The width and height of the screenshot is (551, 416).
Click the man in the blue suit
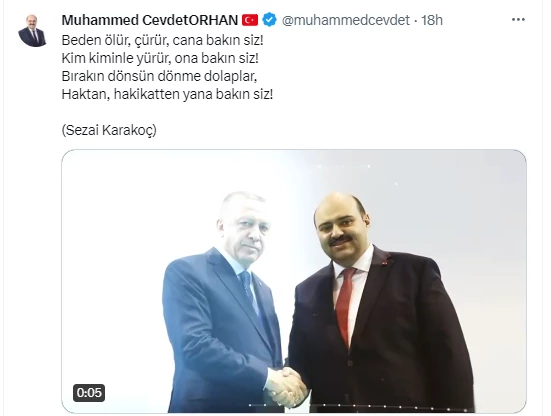coord(223,302)
